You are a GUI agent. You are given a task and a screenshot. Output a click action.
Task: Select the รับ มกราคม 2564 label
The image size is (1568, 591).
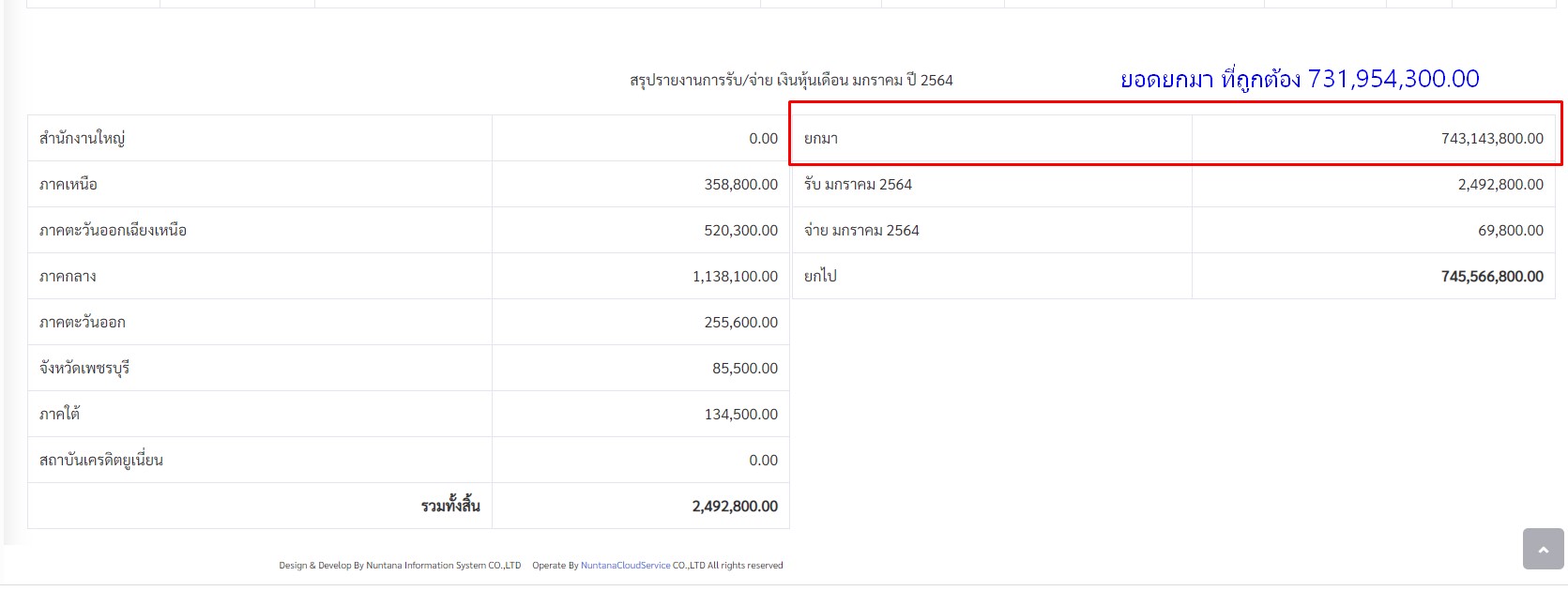click(858, 185)
